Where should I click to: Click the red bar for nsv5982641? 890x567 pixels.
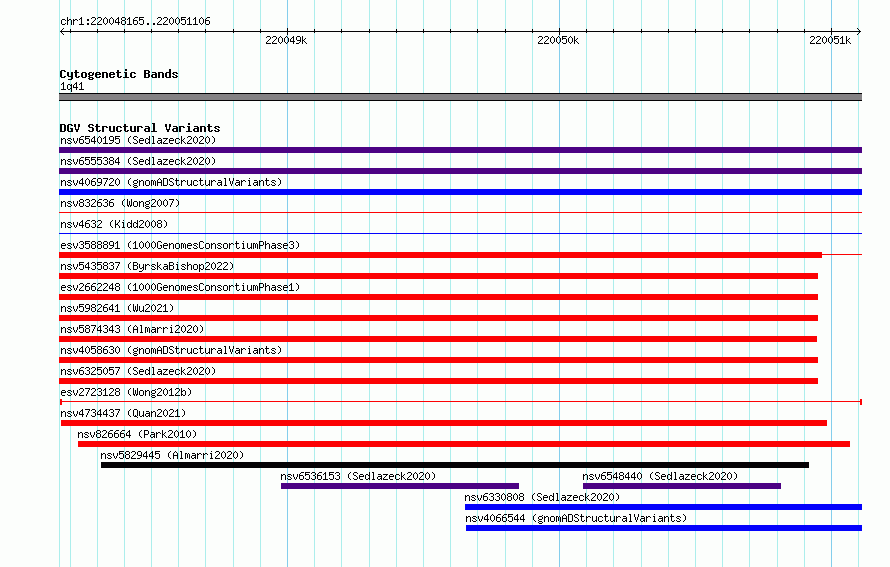tap(438, 318)
